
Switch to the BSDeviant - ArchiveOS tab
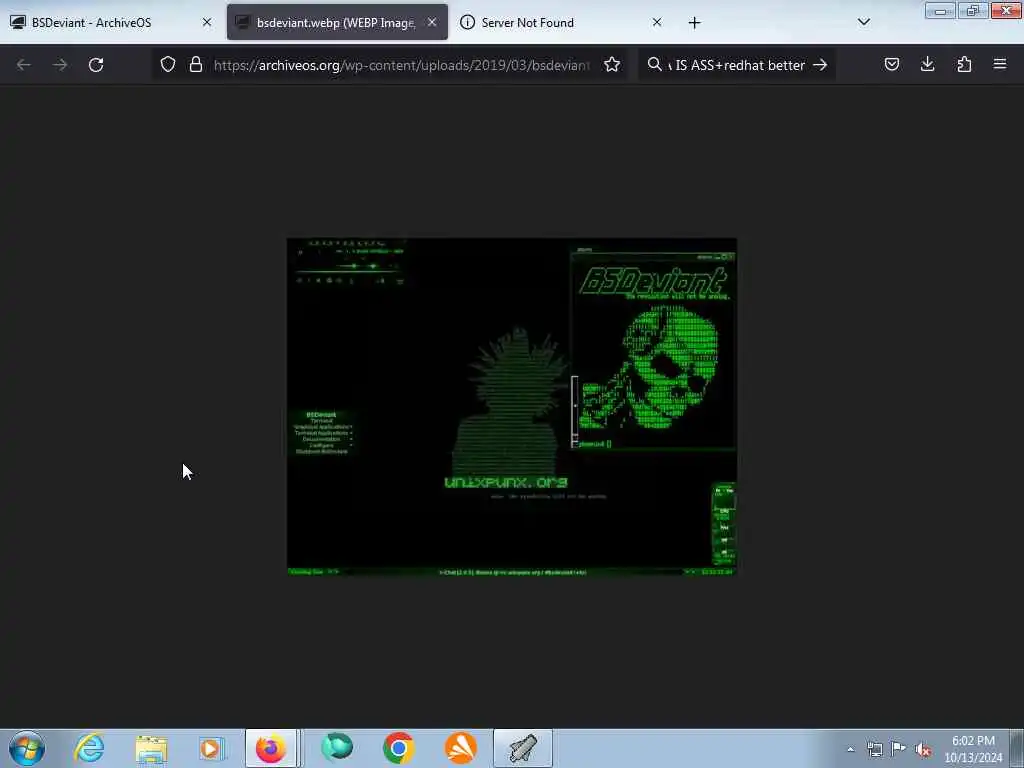[110, 22]
